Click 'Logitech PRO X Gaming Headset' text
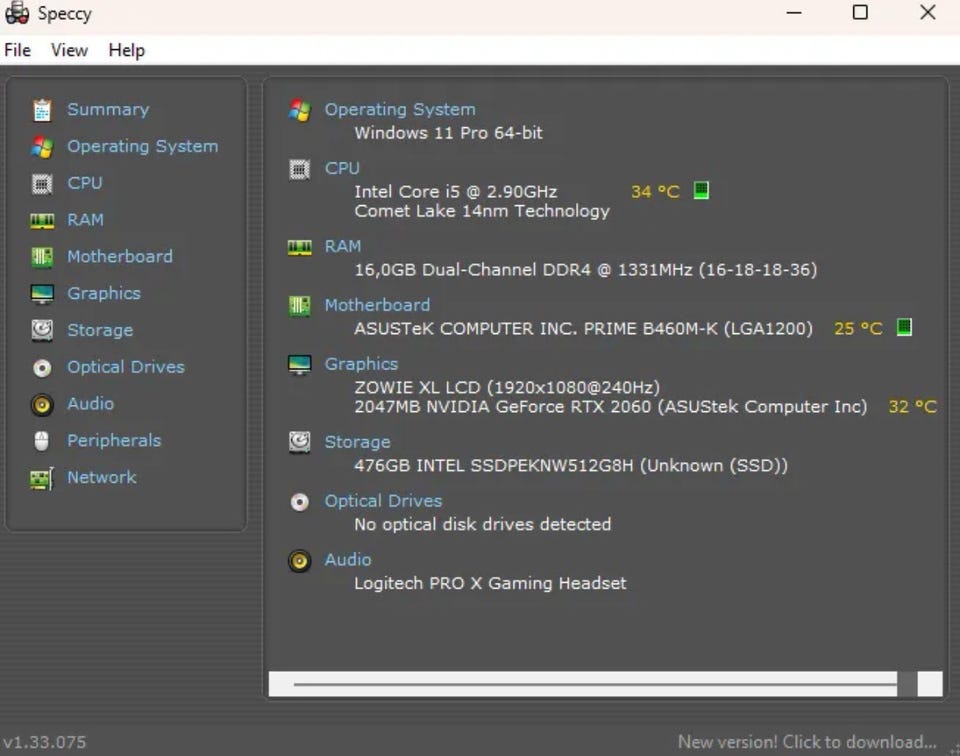This screenshot has height=756, width=960. pyautogui.click(x=490, y=583)
